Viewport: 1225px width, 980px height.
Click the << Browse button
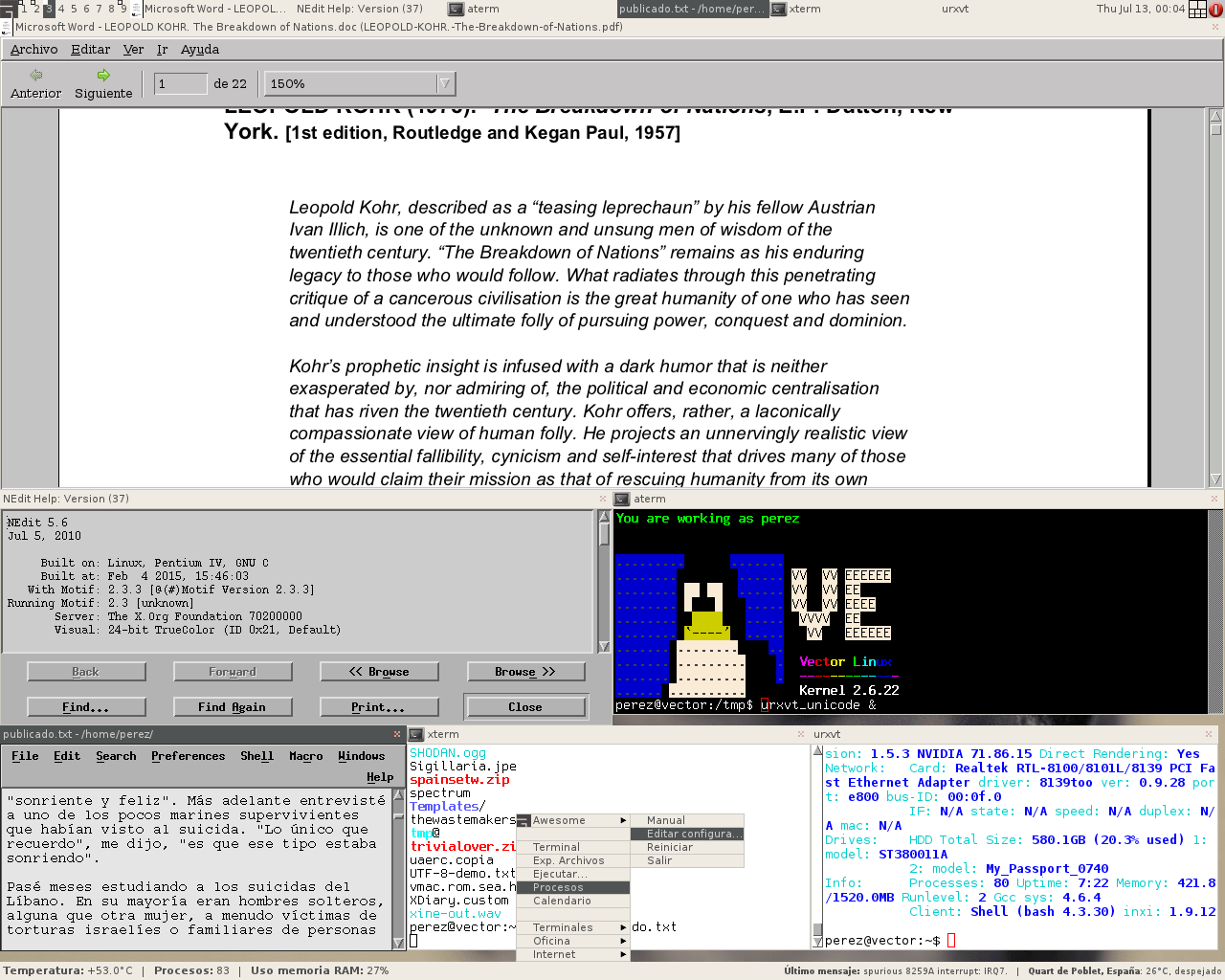379,672
